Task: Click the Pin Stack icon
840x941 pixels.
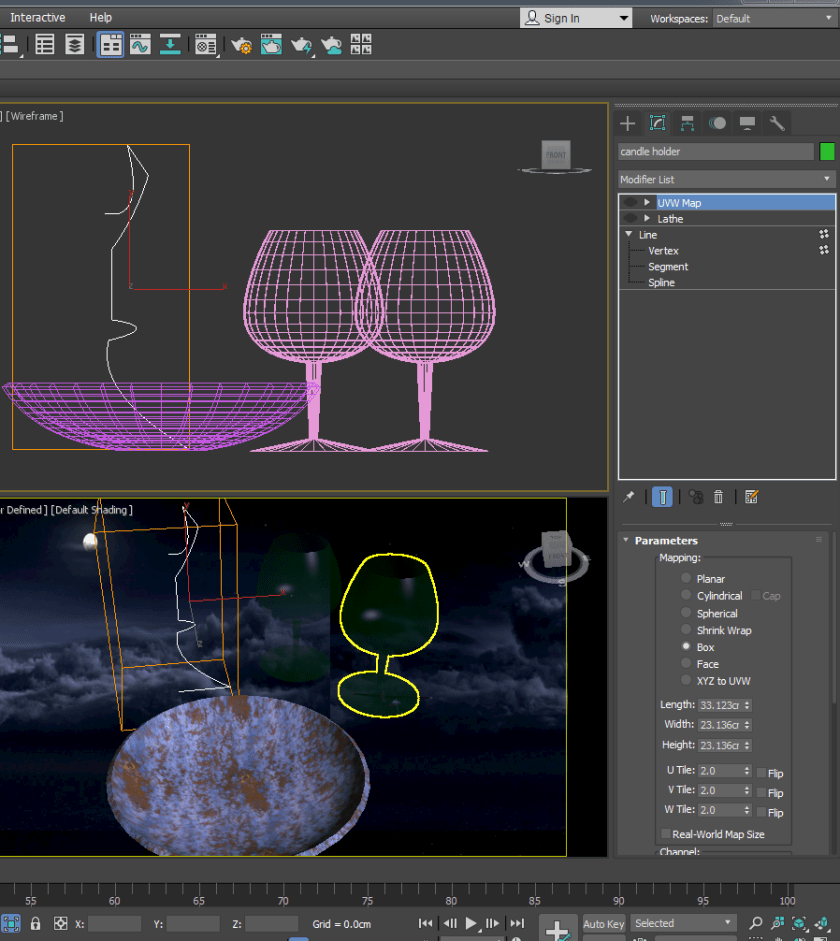Action: click(628, 497)
